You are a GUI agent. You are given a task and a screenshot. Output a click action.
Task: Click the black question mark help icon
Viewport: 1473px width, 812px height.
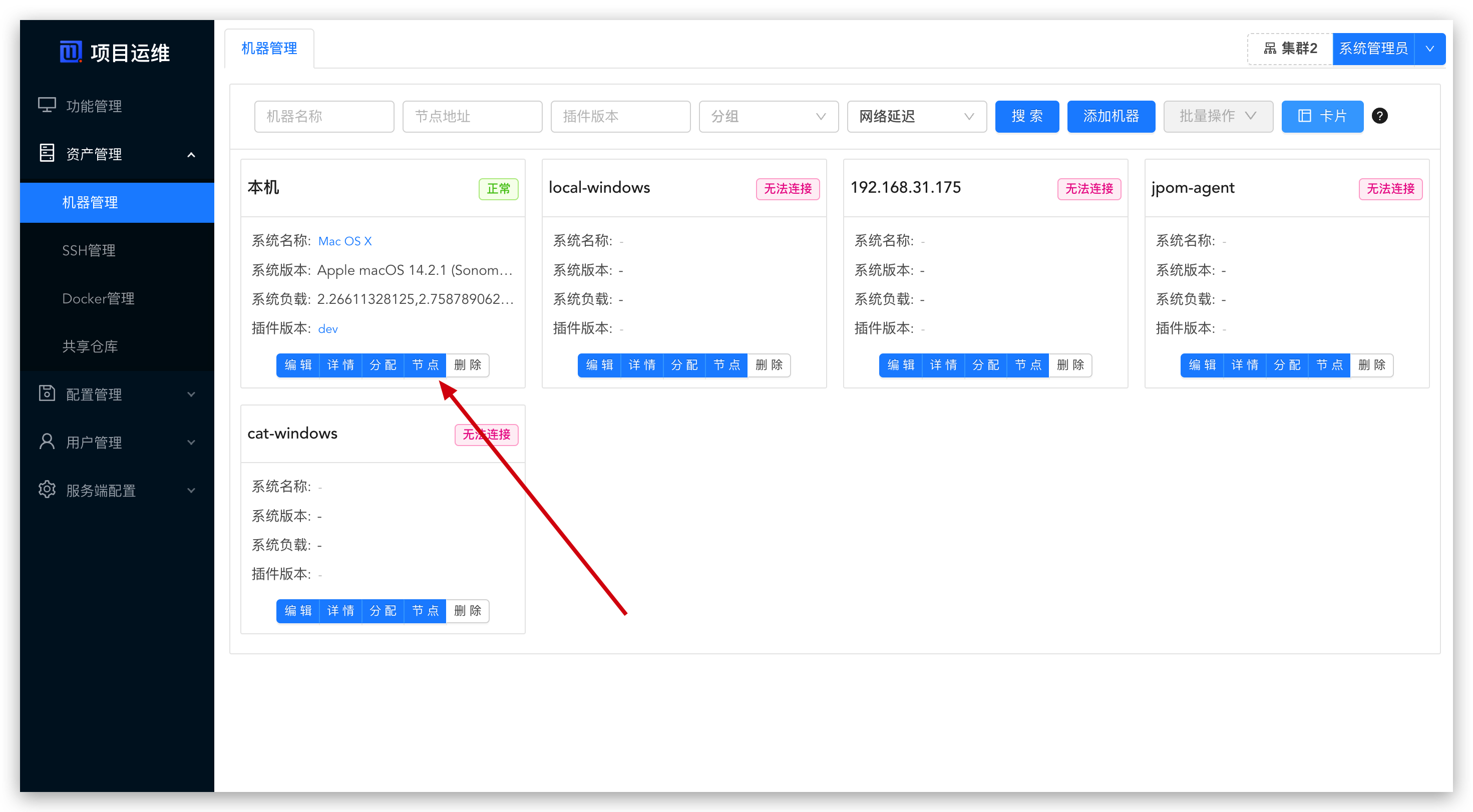click(x=1379, y=116)
